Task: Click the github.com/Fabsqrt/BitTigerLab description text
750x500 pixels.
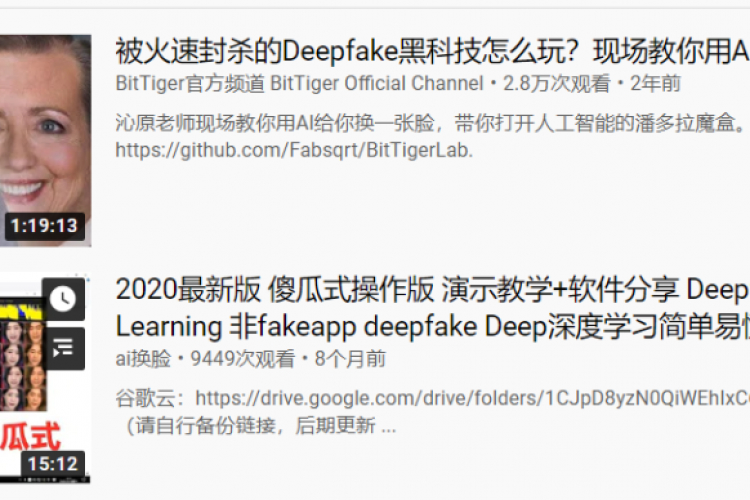Action: tap(294, 150)
